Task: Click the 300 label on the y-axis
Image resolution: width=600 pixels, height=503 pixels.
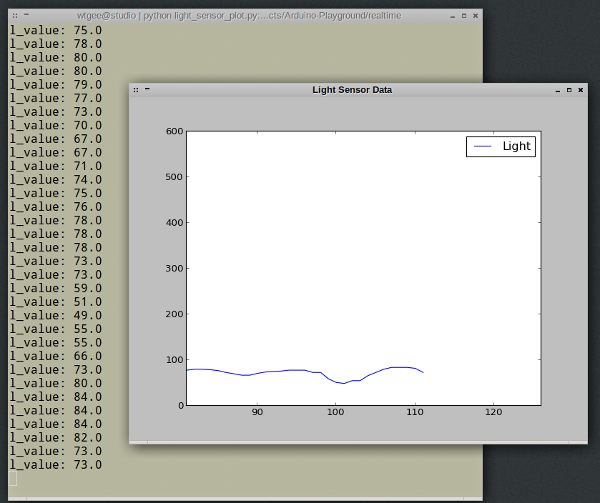Action: [x=174, y=269]
